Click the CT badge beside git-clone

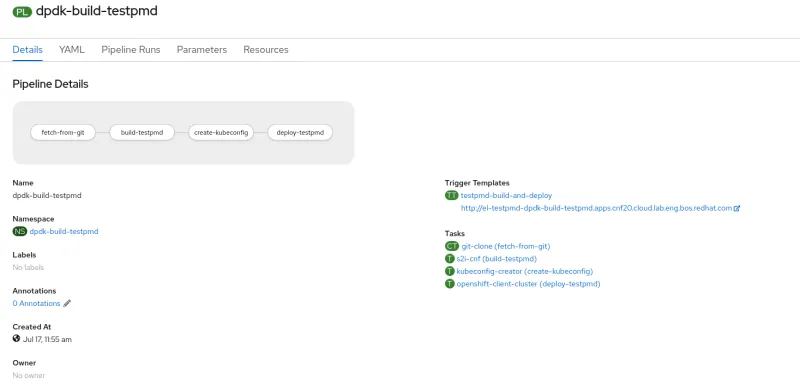(452, 246)
